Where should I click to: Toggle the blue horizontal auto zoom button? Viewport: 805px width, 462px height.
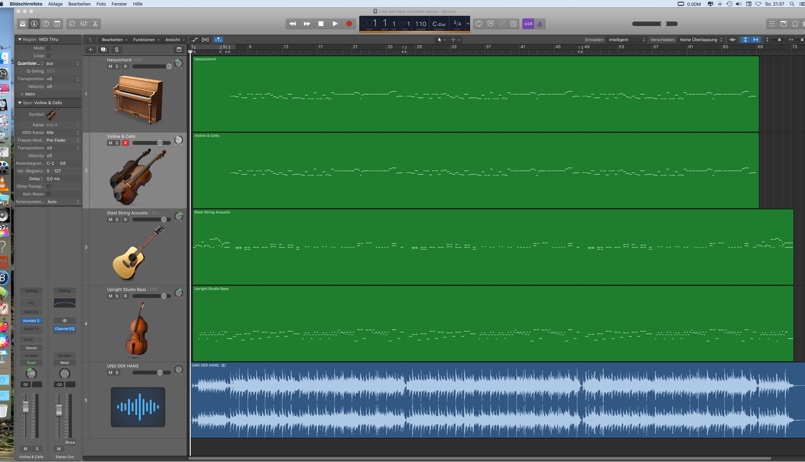click(755, 40)
